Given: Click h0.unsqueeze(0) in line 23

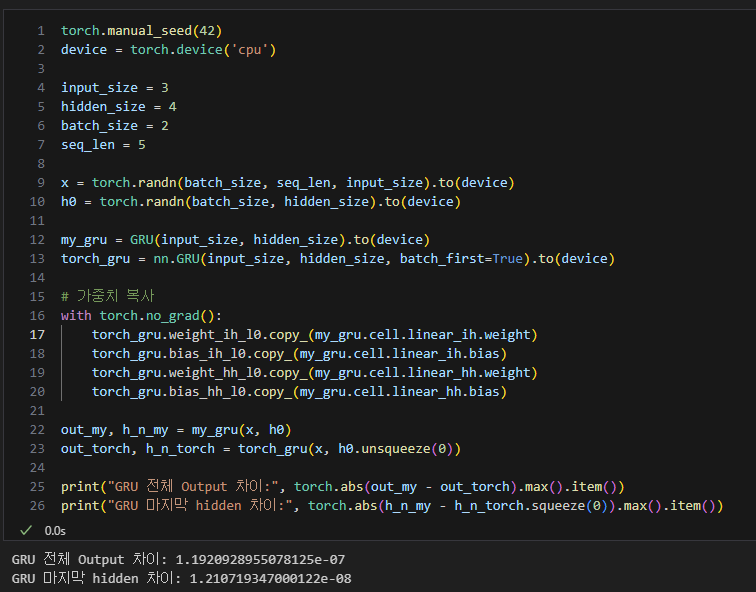Looking at the screenshot, I should click(x=395, y=449).
